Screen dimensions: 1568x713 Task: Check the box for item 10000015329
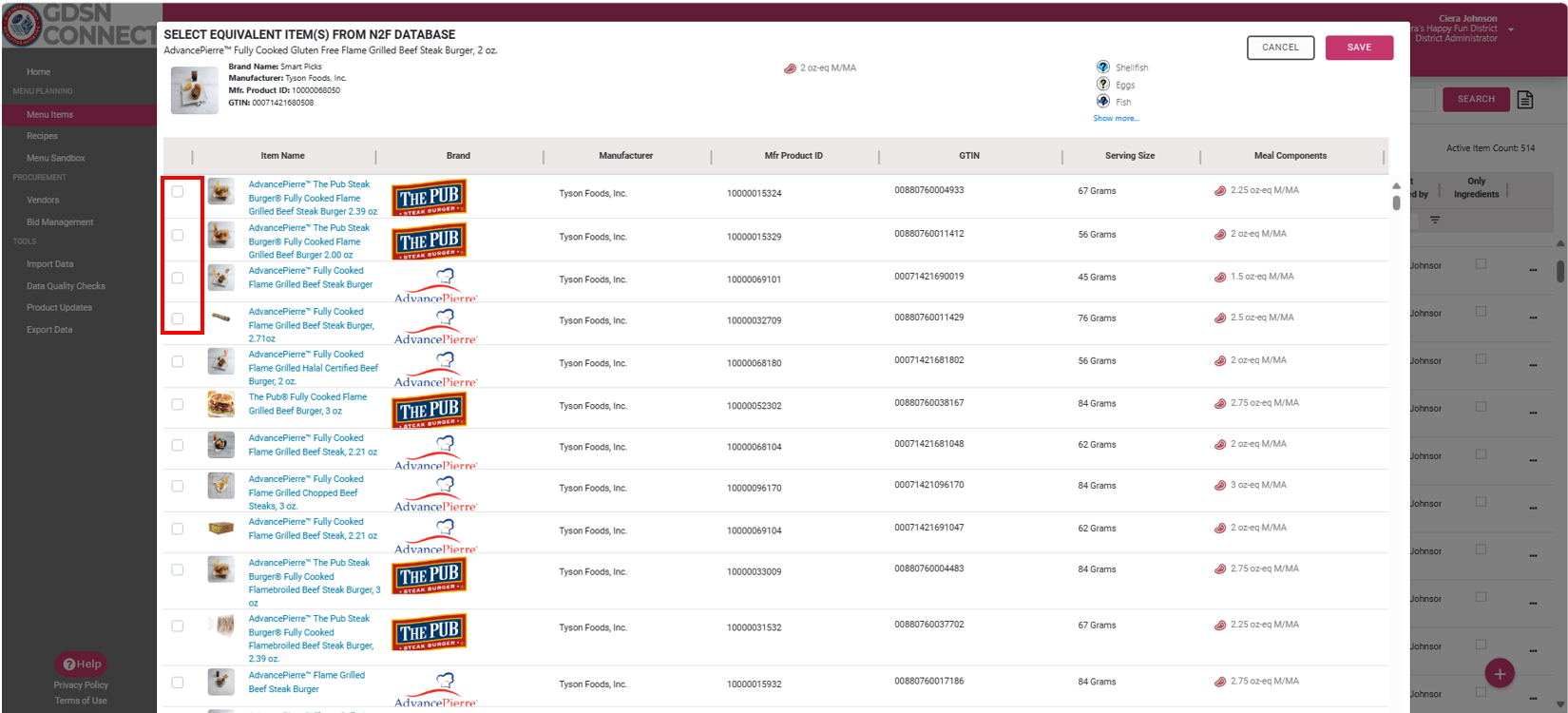point(178,235)
